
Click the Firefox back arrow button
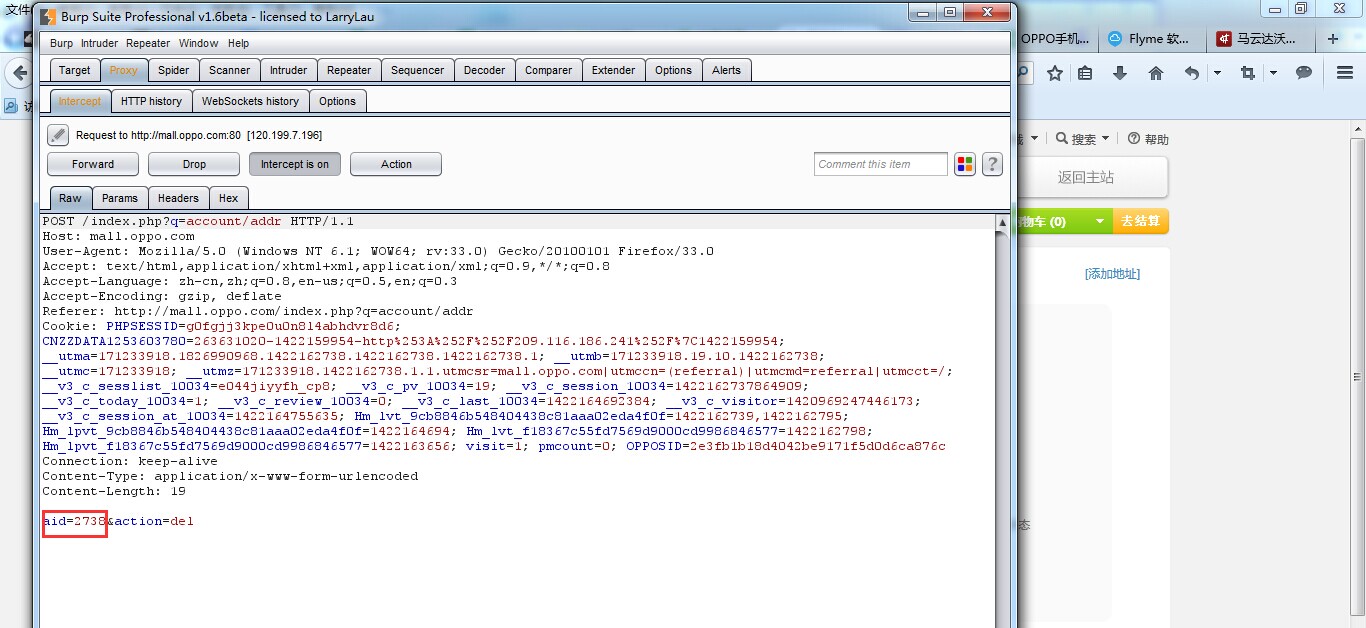point(18,73)
